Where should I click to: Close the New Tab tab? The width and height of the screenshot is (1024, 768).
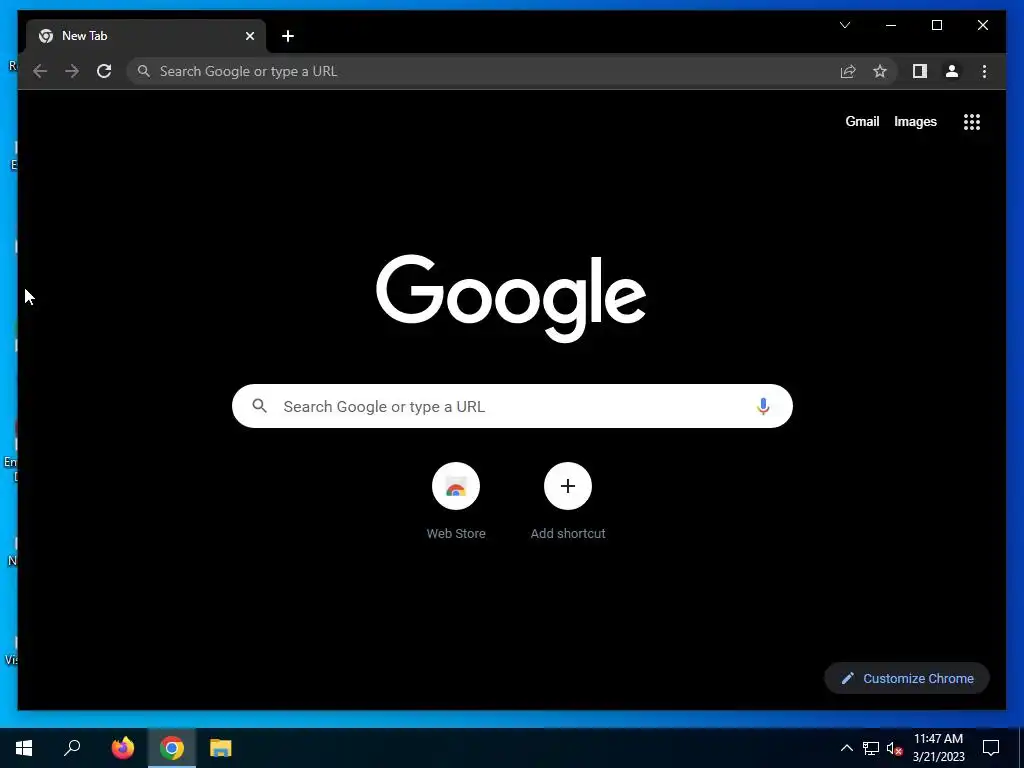(249, 36)
